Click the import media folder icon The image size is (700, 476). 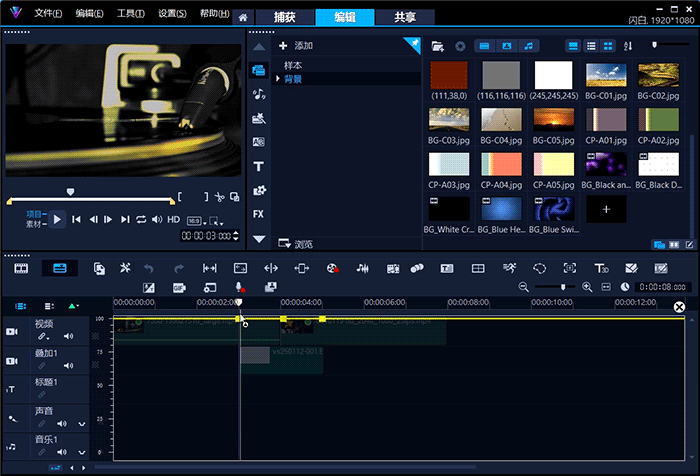(438, 46)
